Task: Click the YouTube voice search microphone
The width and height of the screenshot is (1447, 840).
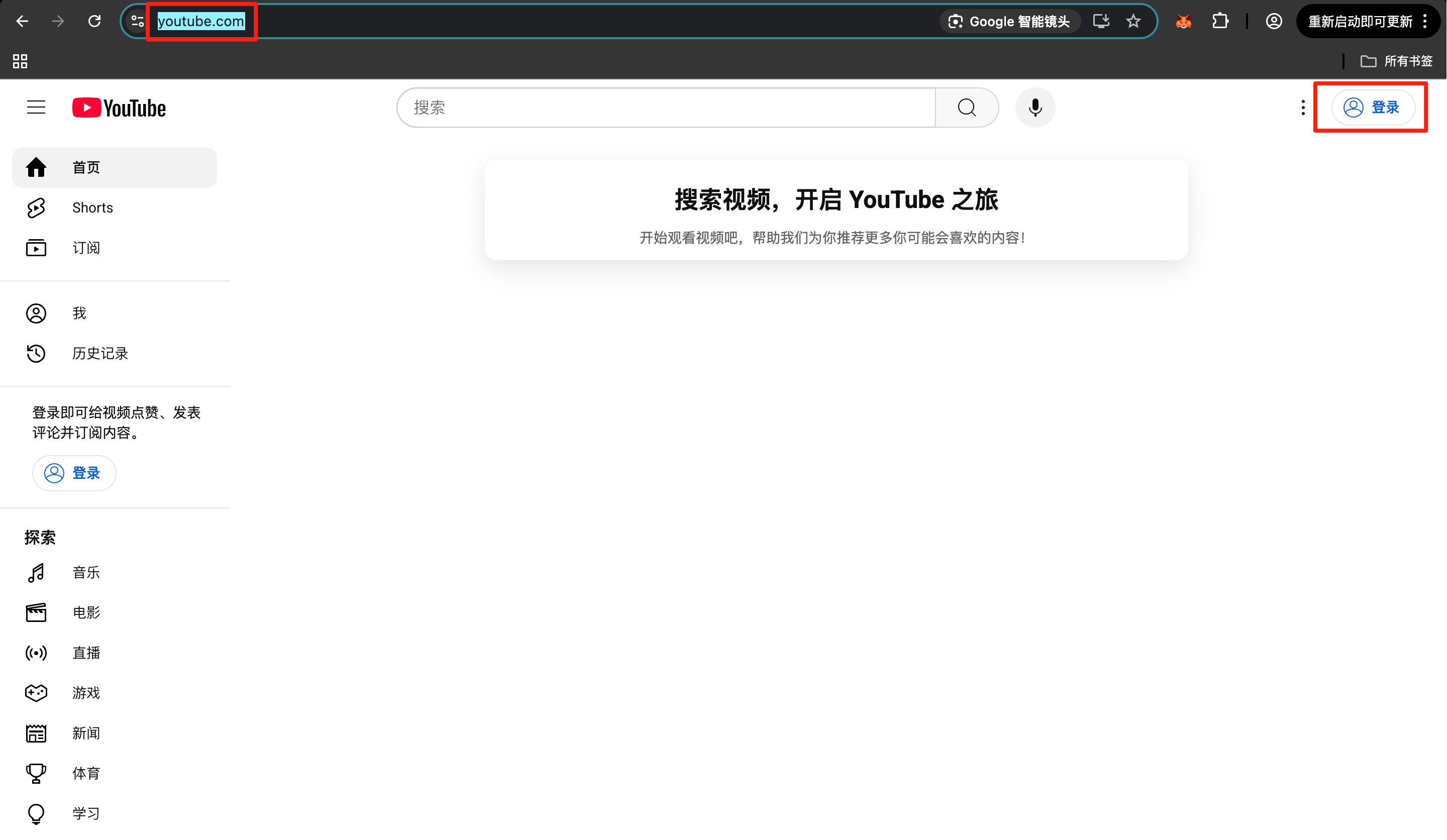Action: (x=1035, y=108)
